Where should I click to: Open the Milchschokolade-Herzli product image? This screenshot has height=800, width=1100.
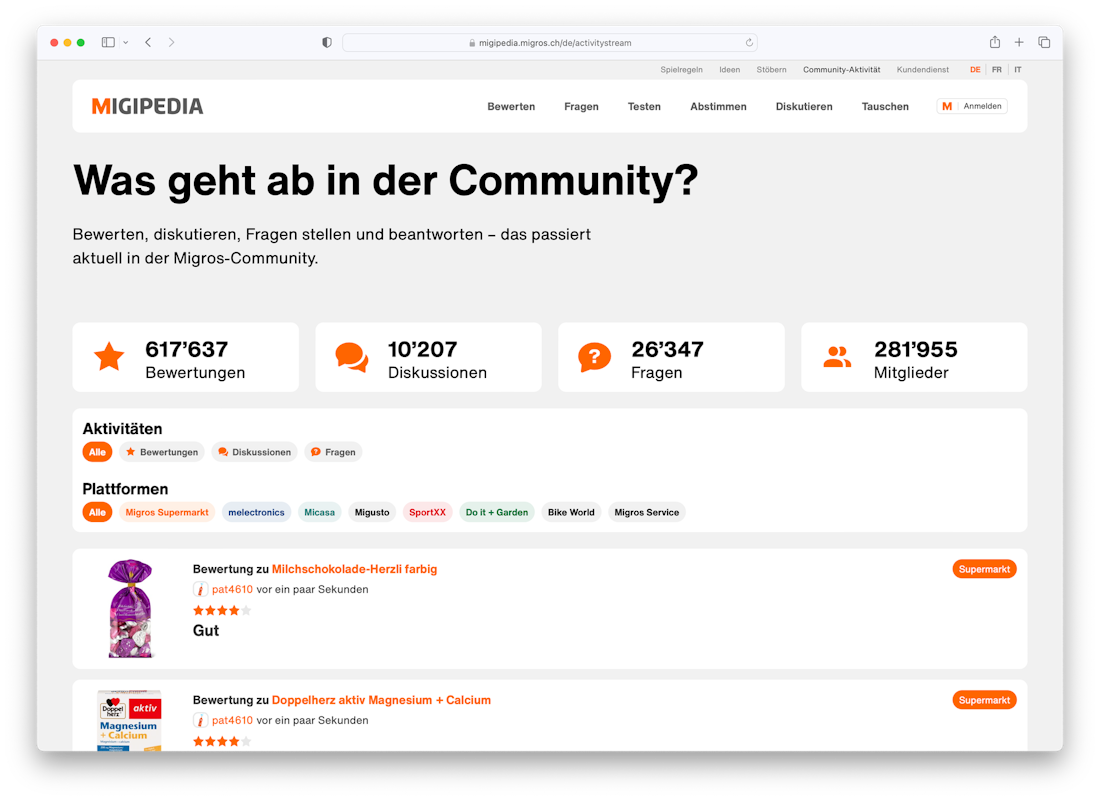coord(130,608)
